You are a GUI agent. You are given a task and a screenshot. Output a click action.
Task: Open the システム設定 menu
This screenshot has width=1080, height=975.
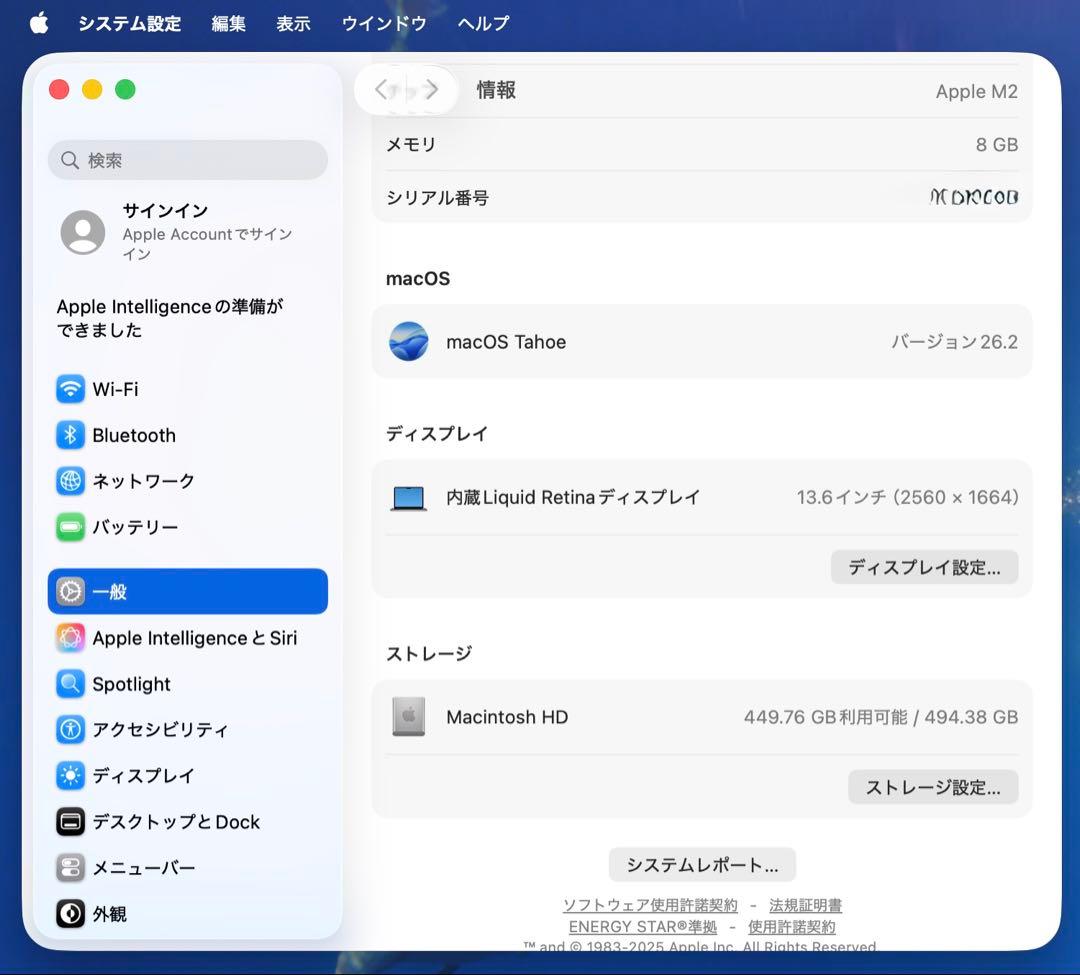click(x=129, y=23)
